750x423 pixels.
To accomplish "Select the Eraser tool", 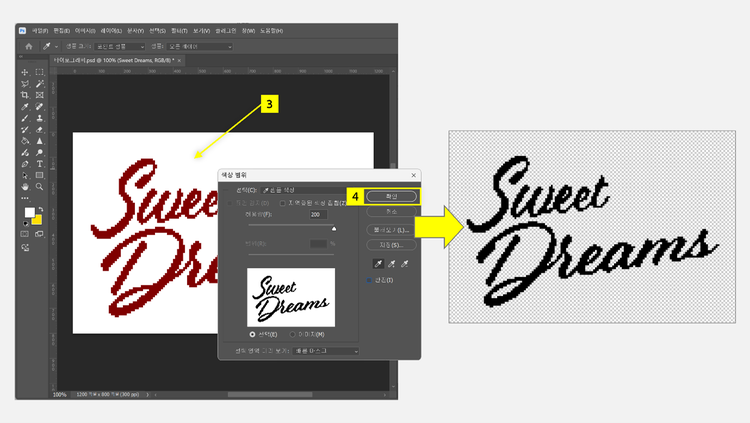I will pos(40,130).
